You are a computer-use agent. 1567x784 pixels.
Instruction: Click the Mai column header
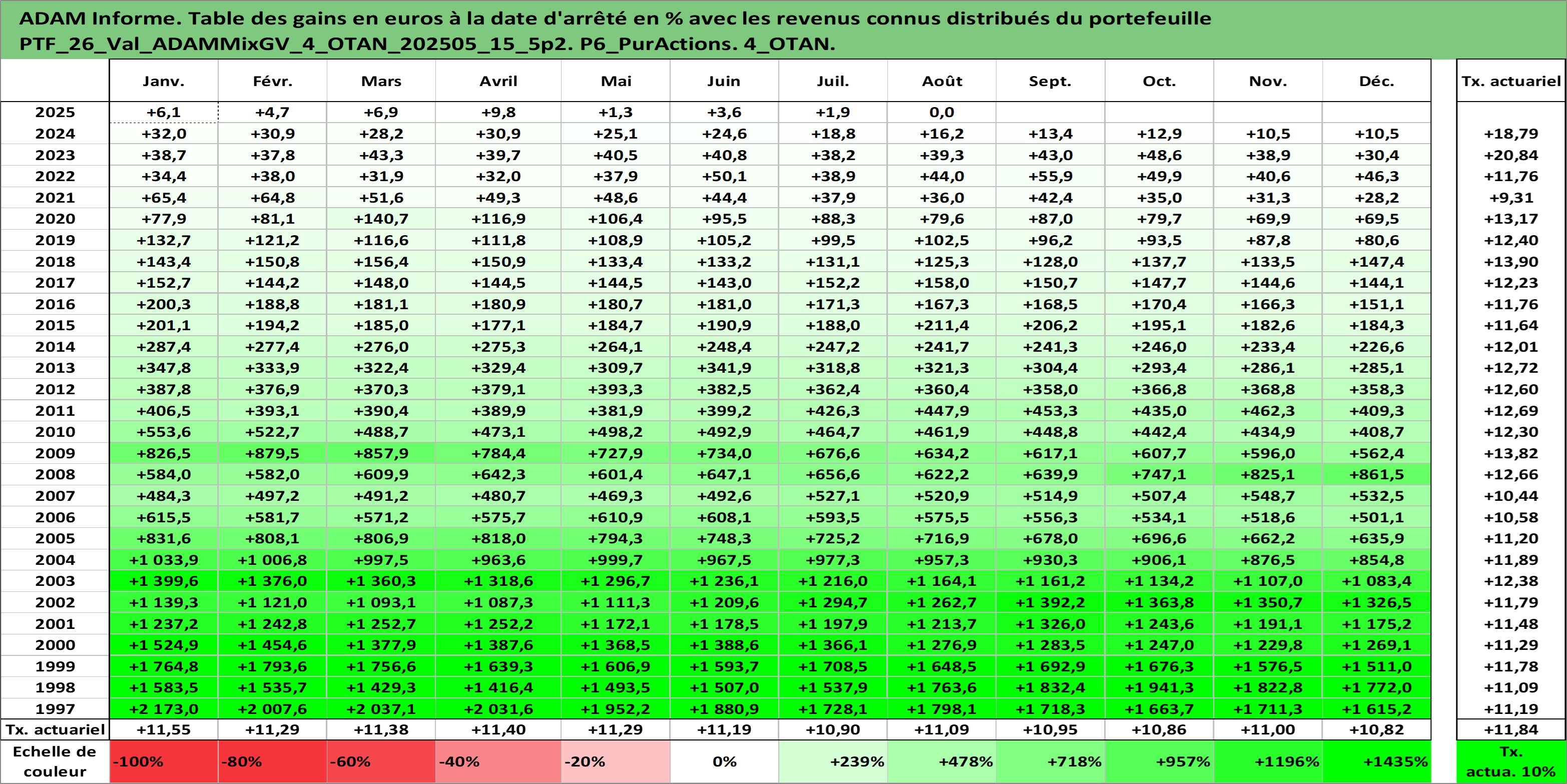(616, 81)
